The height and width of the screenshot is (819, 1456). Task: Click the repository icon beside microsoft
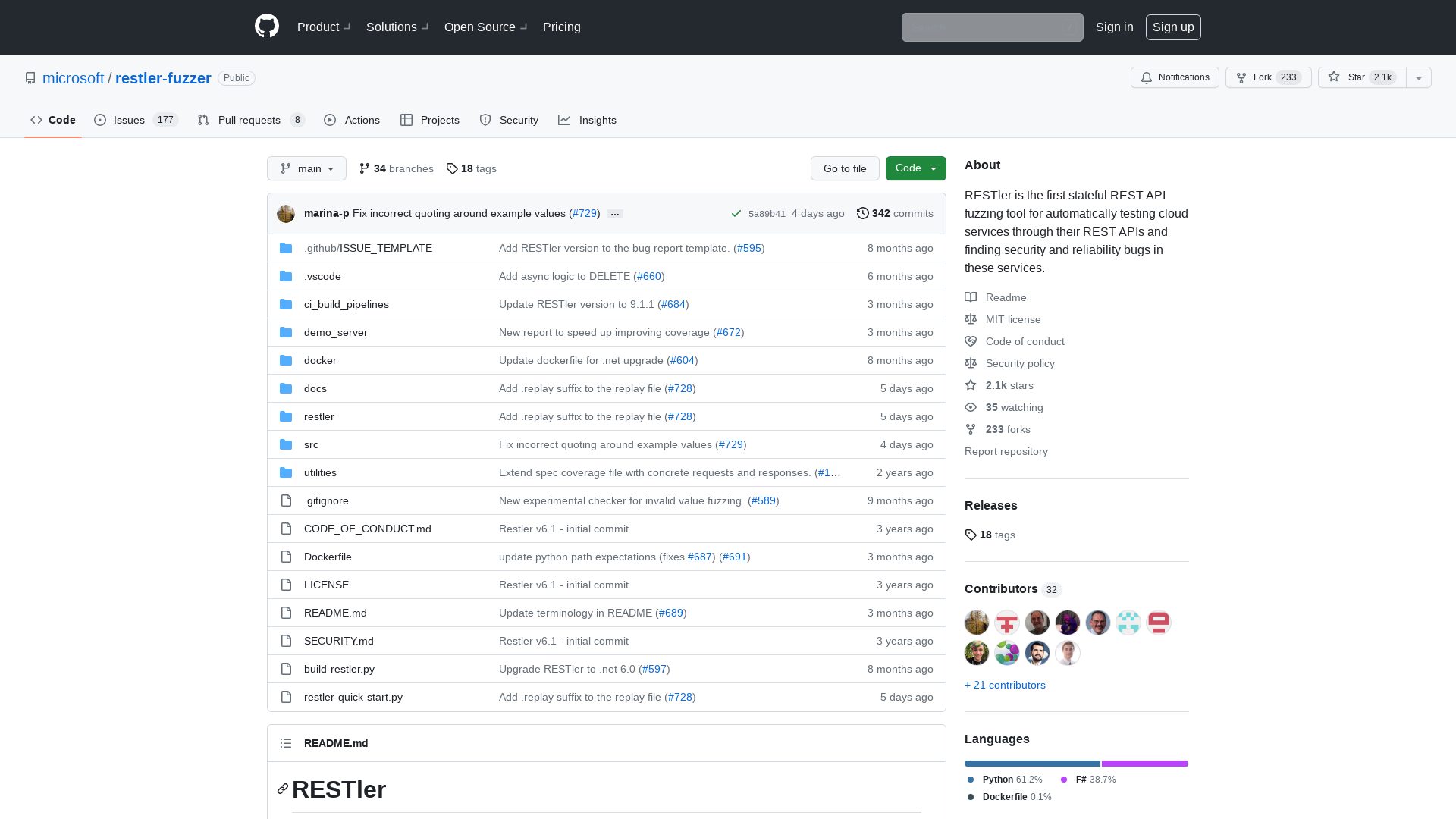click(30, 78)
